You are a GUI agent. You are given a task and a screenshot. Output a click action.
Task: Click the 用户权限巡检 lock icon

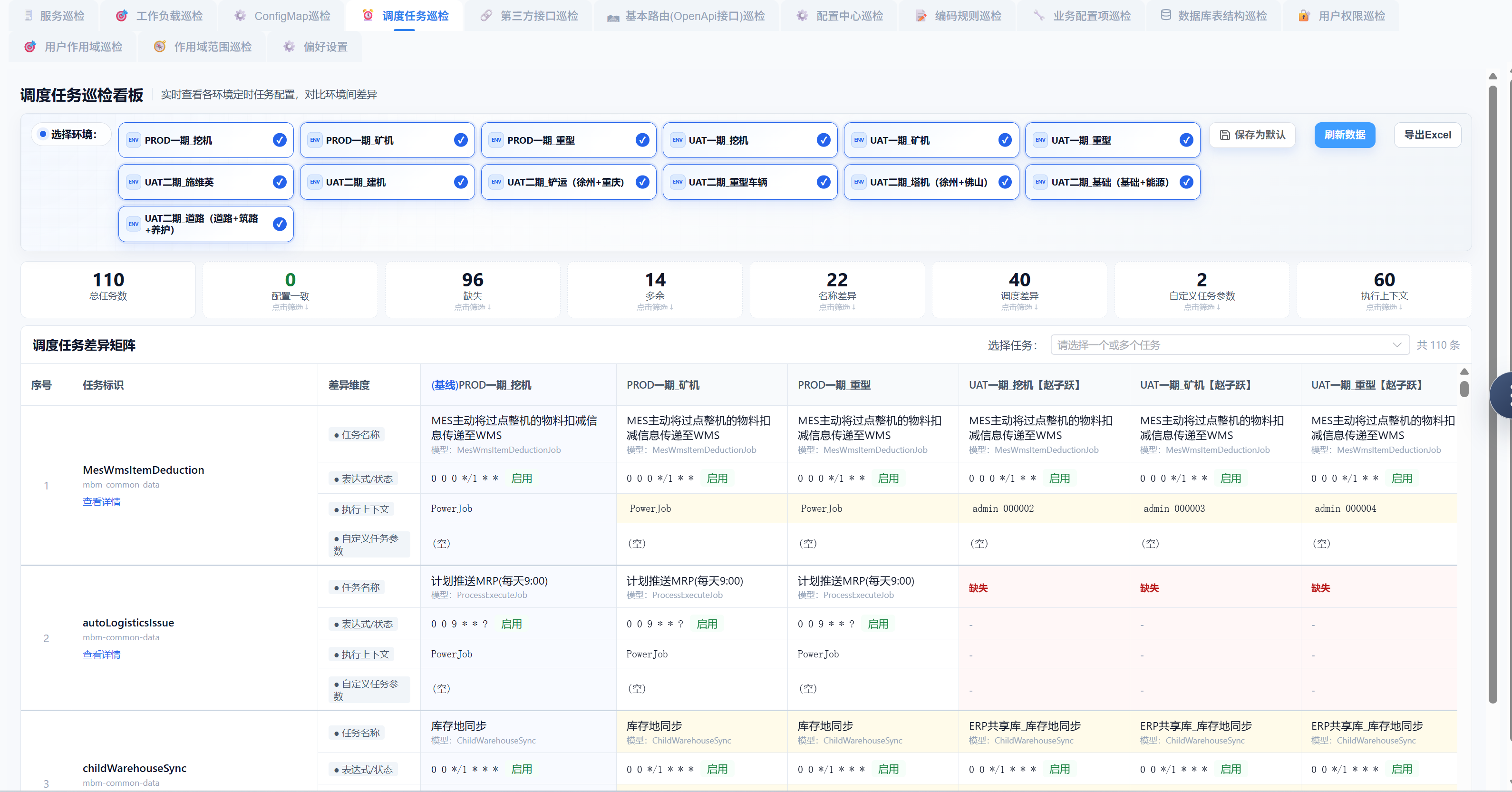[1304, 16]
